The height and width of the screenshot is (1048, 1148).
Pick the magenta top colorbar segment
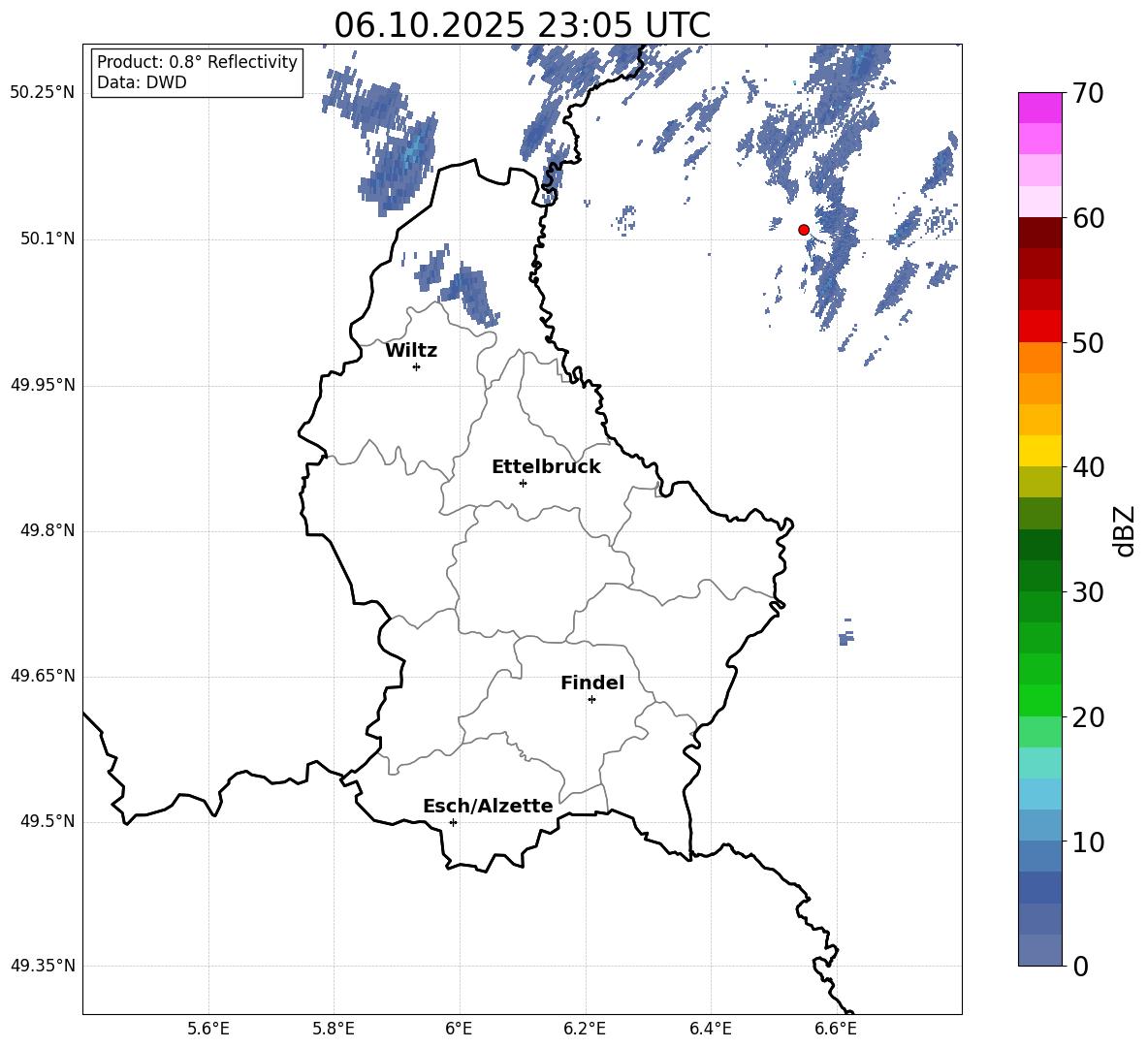click(x=1040, y=109)
